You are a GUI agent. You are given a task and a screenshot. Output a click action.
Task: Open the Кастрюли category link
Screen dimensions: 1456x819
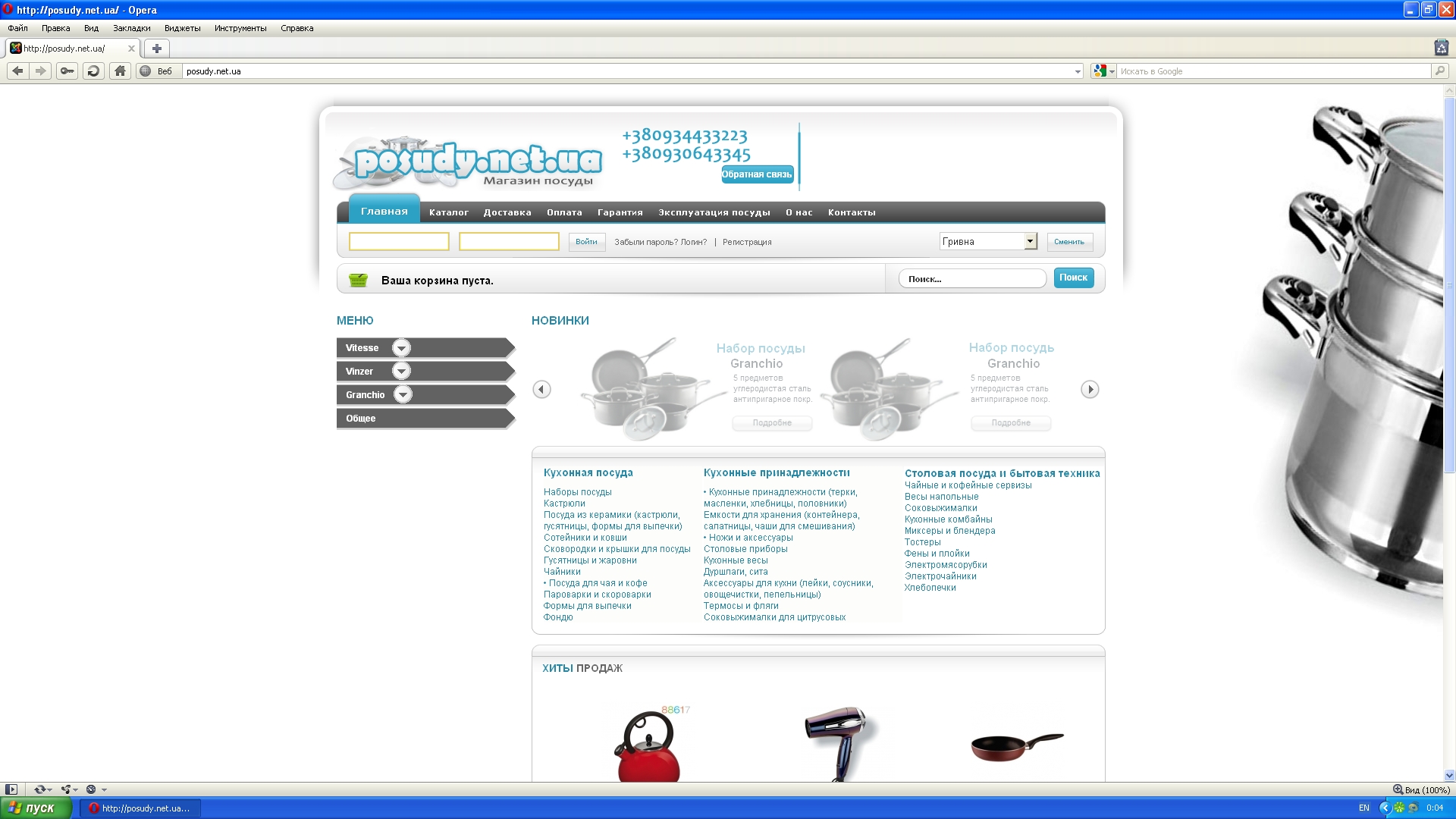pos(564,504)
